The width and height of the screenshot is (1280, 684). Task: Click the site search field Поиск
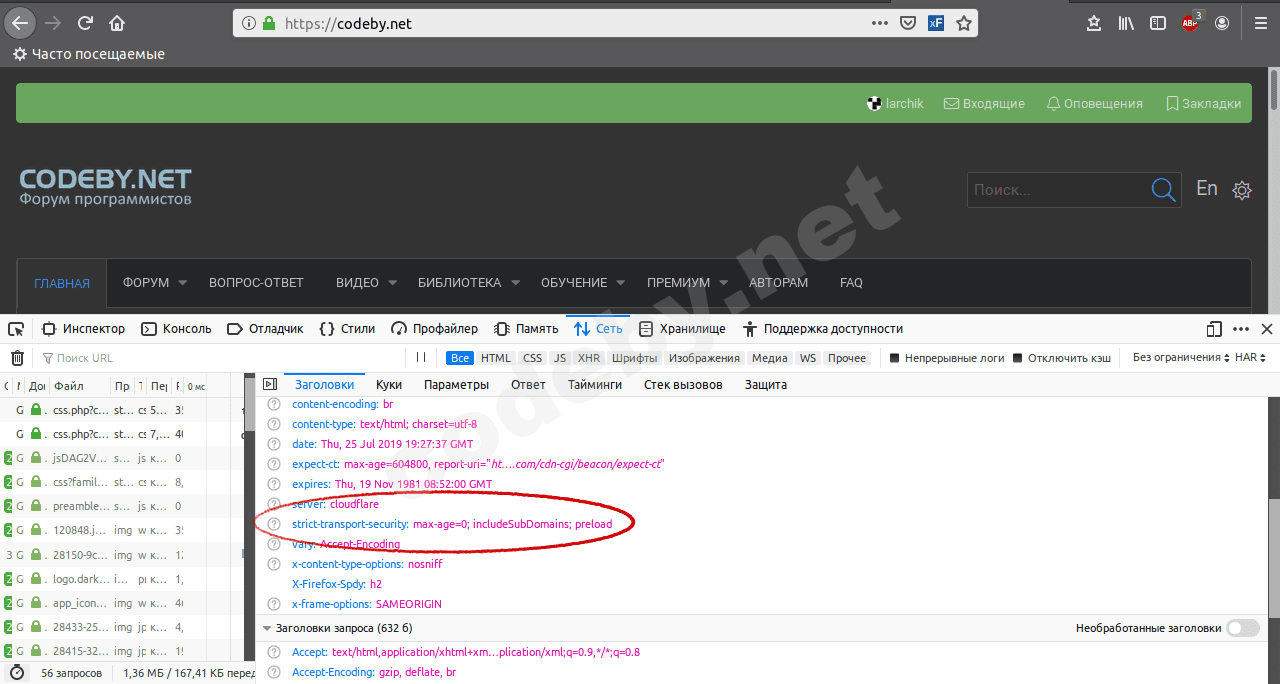point(1059,189)
